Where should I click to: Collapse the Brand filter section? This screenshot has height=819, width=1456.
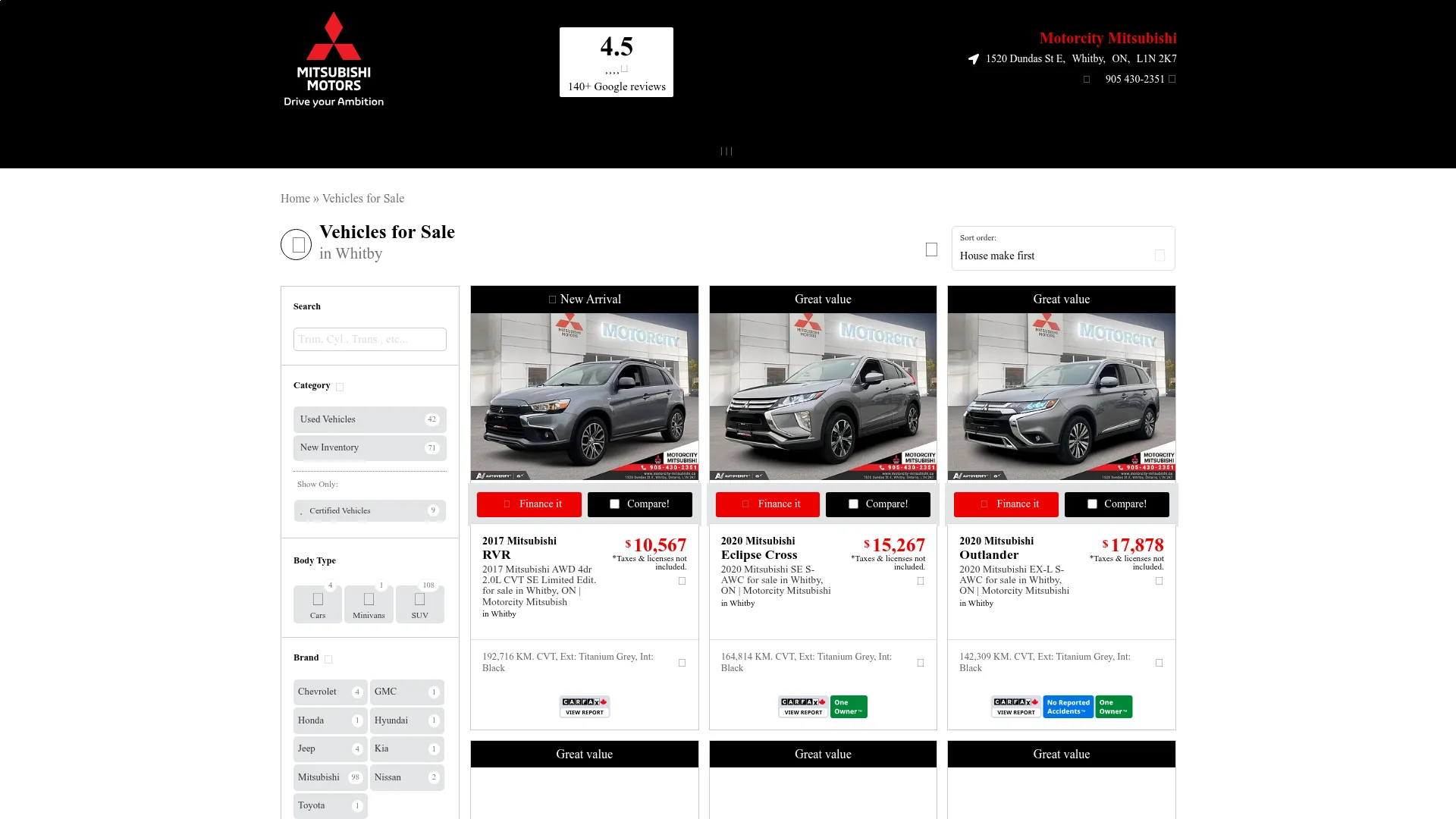coord(328,659)
